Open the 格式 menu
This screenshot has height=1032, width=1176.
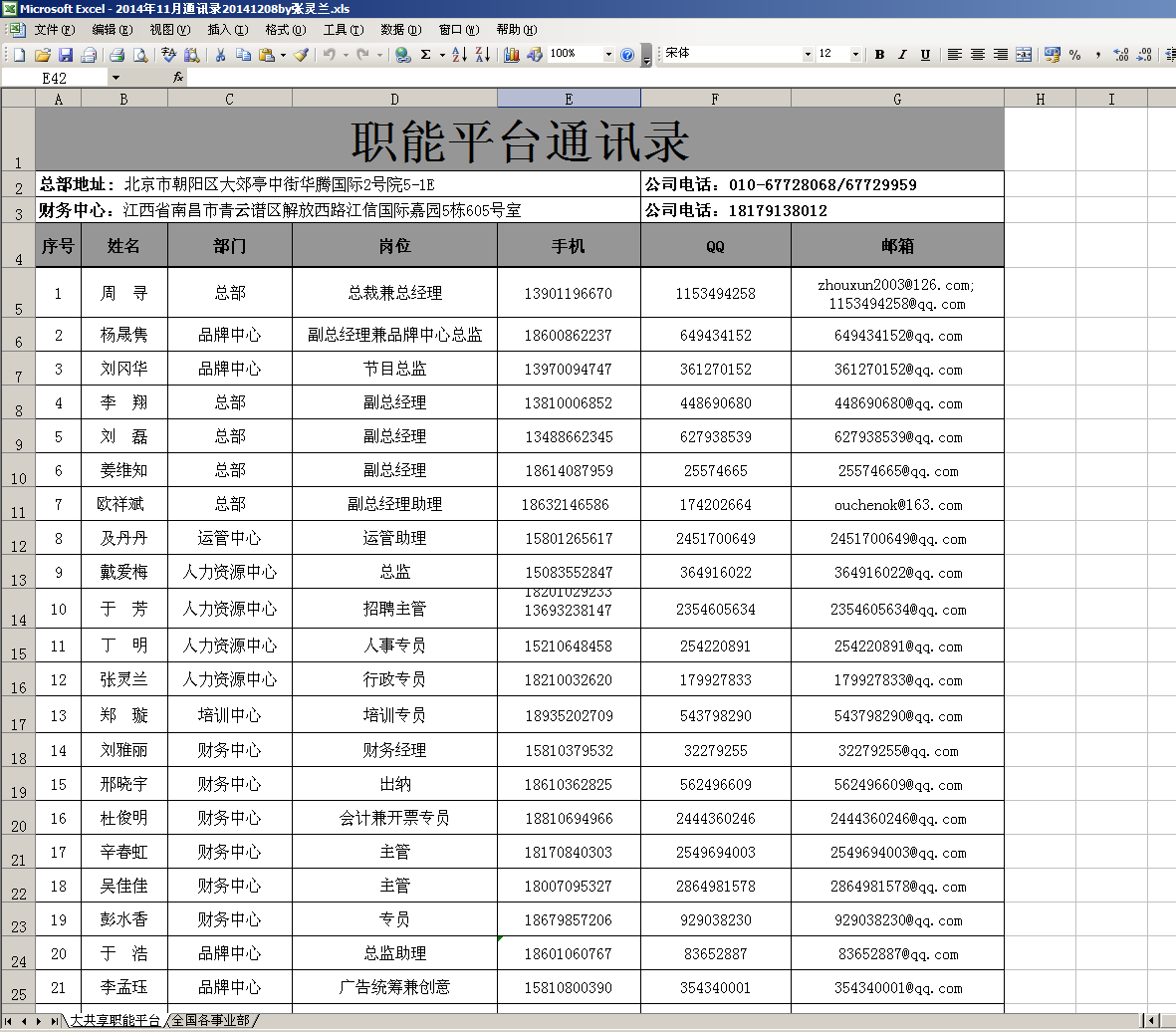coord(286,30)
